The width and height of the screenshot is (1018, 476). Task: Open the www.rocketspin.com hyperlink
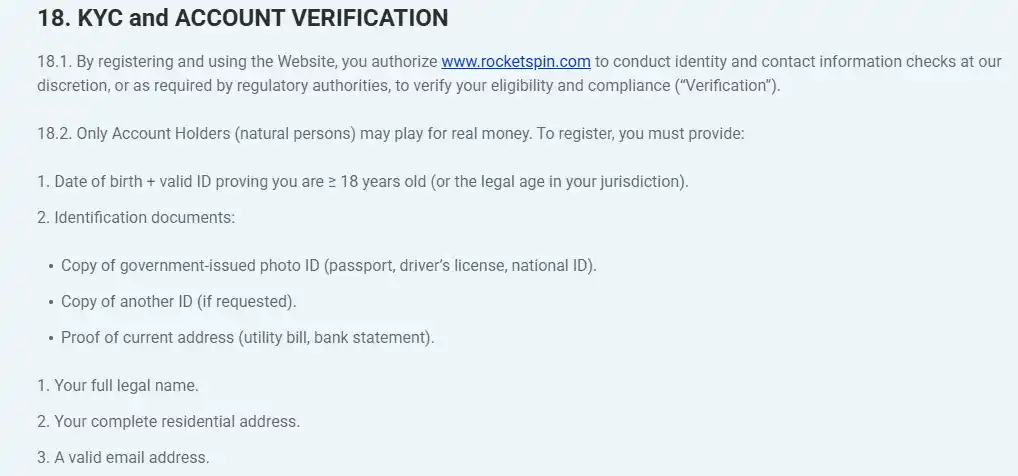[515, 62]
